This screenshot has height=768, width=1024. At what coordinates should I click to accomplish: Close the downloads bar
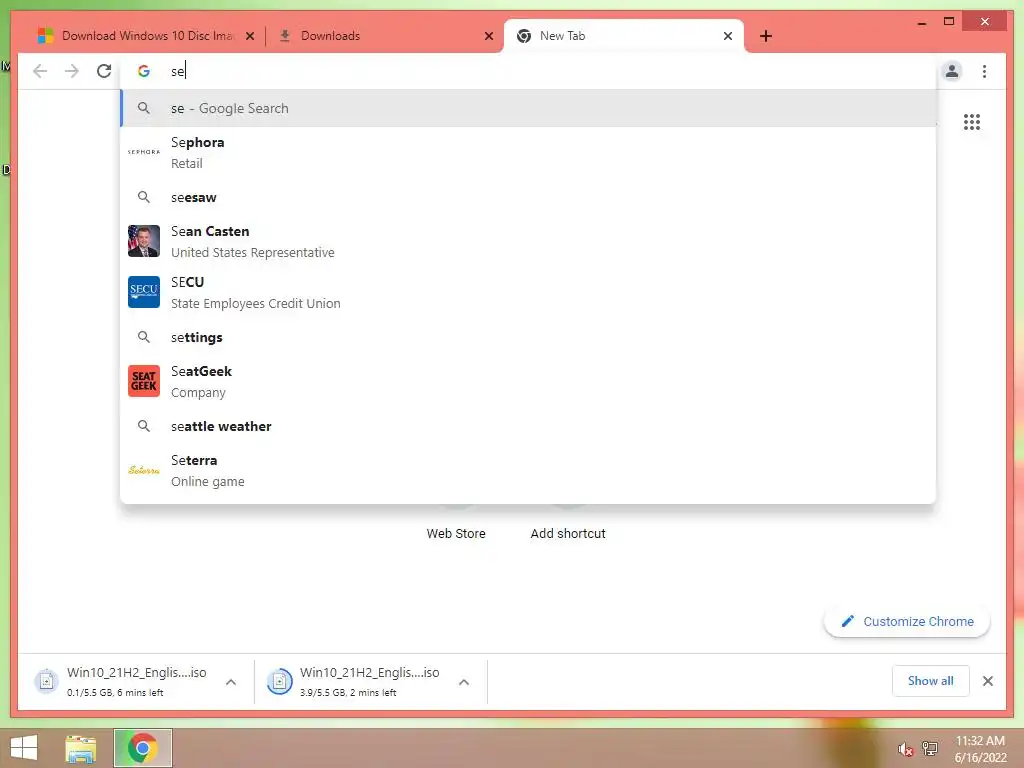click(987, 680)
